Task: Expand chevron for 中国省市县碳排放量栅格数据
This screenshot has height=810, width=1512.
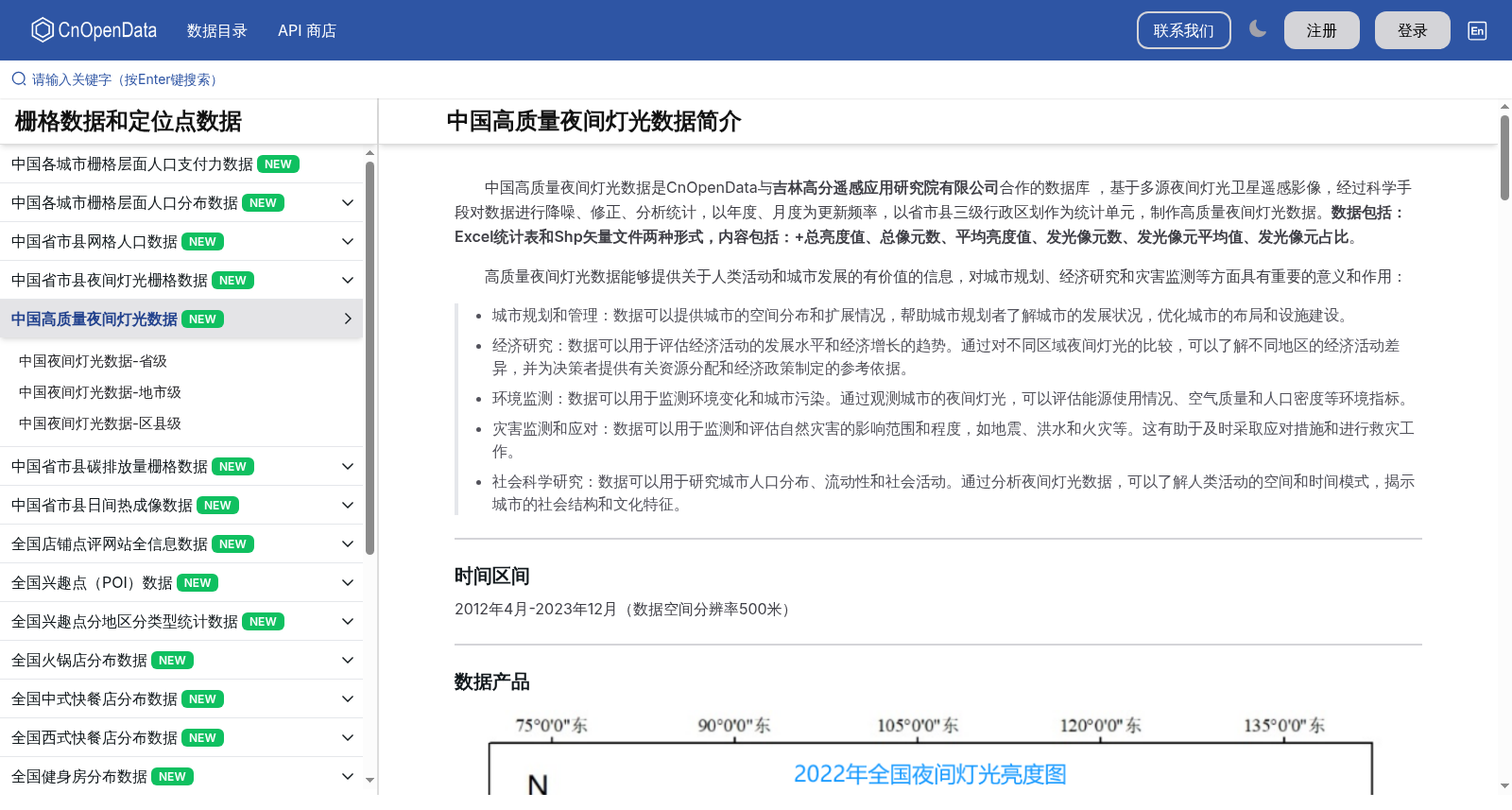Action: [348, 467]
